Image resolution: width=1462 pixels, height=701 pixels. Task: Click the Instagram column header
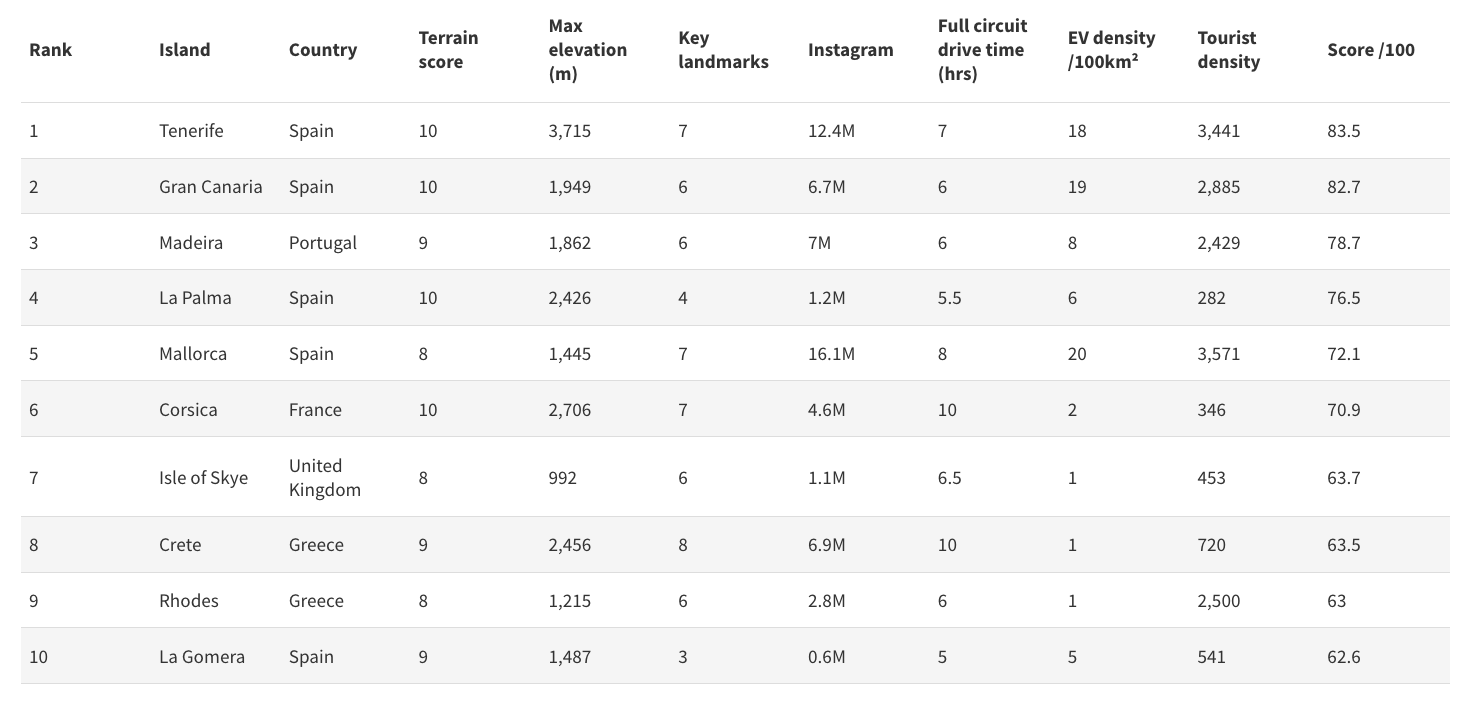pyautogui.click(x=850, y=50)
